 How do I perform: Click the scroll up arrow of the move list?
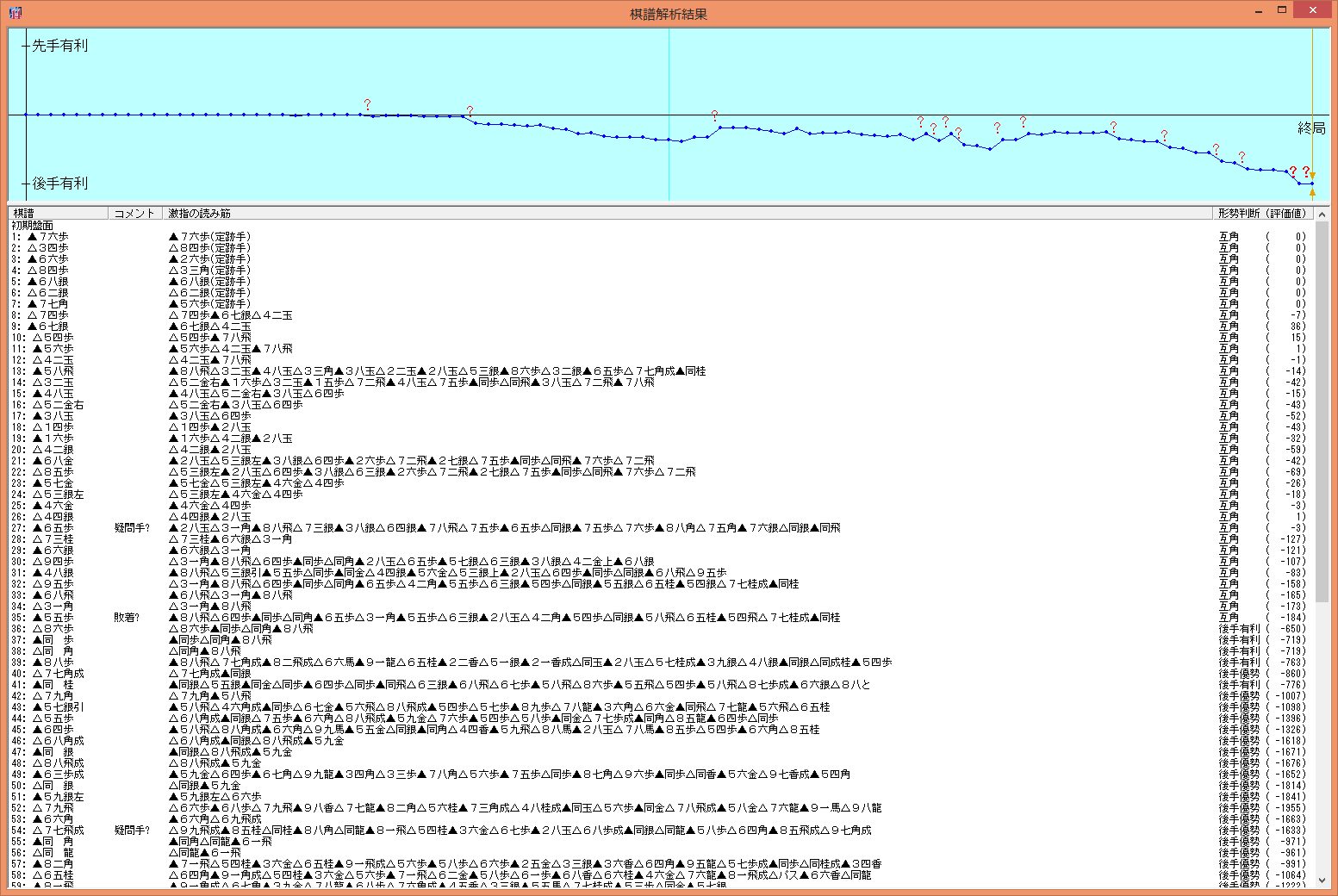(1322, 214)
